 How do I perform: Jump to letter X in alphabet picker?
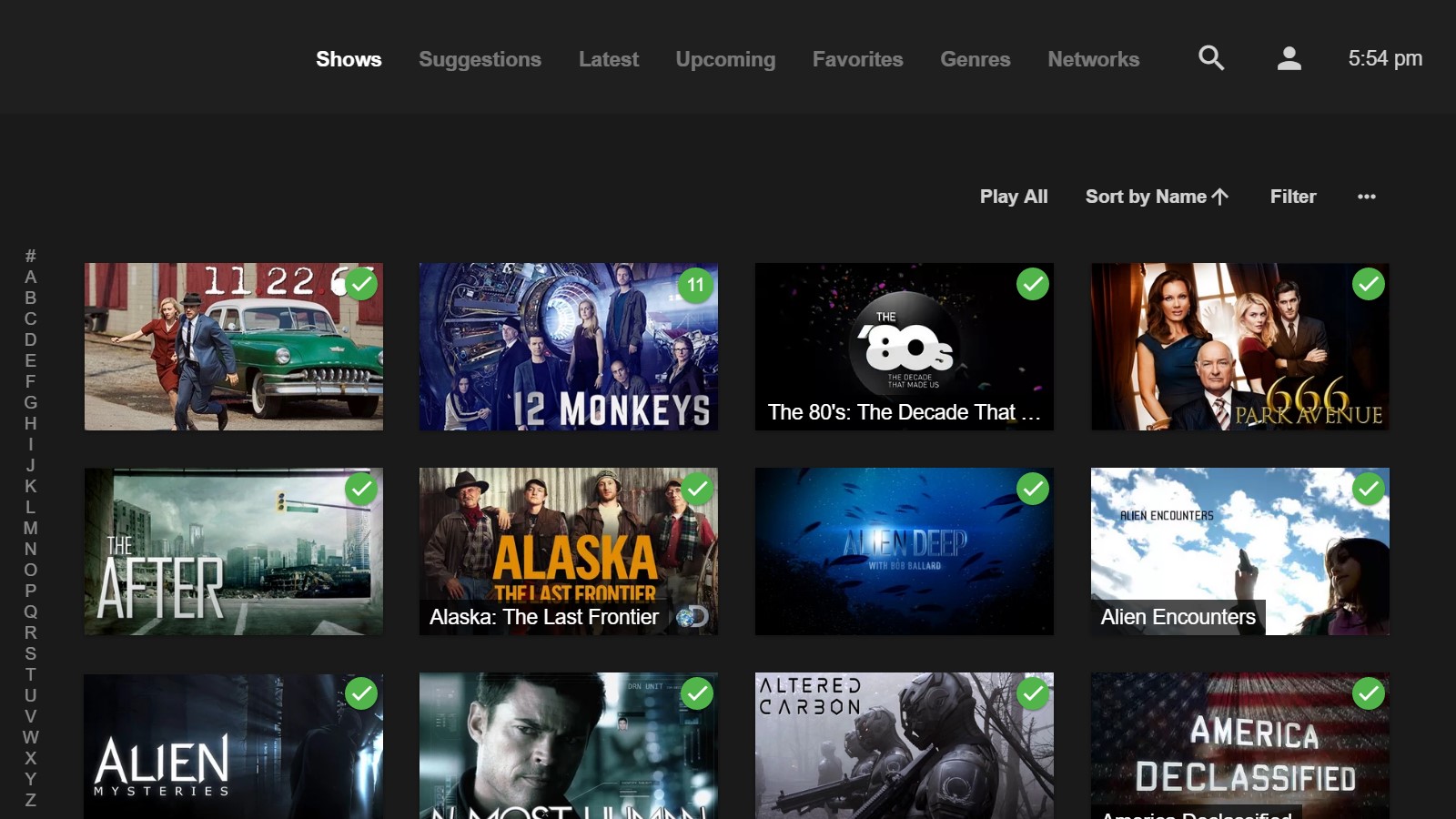[31, 758]
